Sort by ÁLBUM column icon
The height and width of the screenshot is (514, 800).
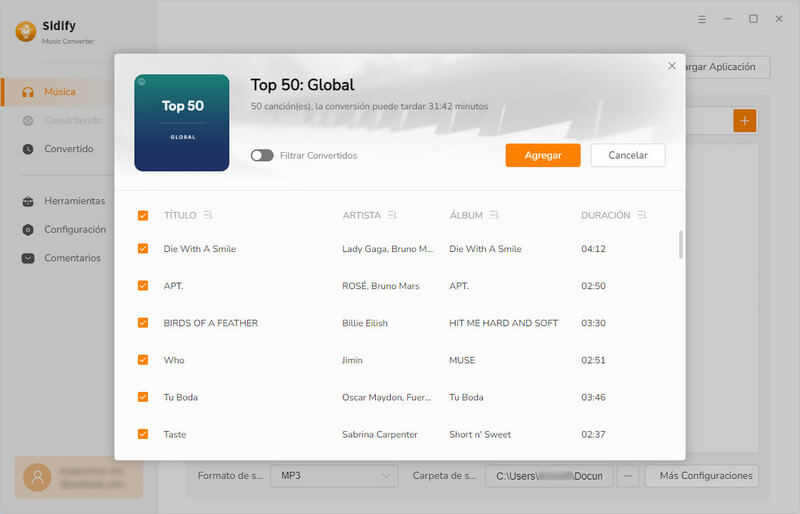click(493, 215)
